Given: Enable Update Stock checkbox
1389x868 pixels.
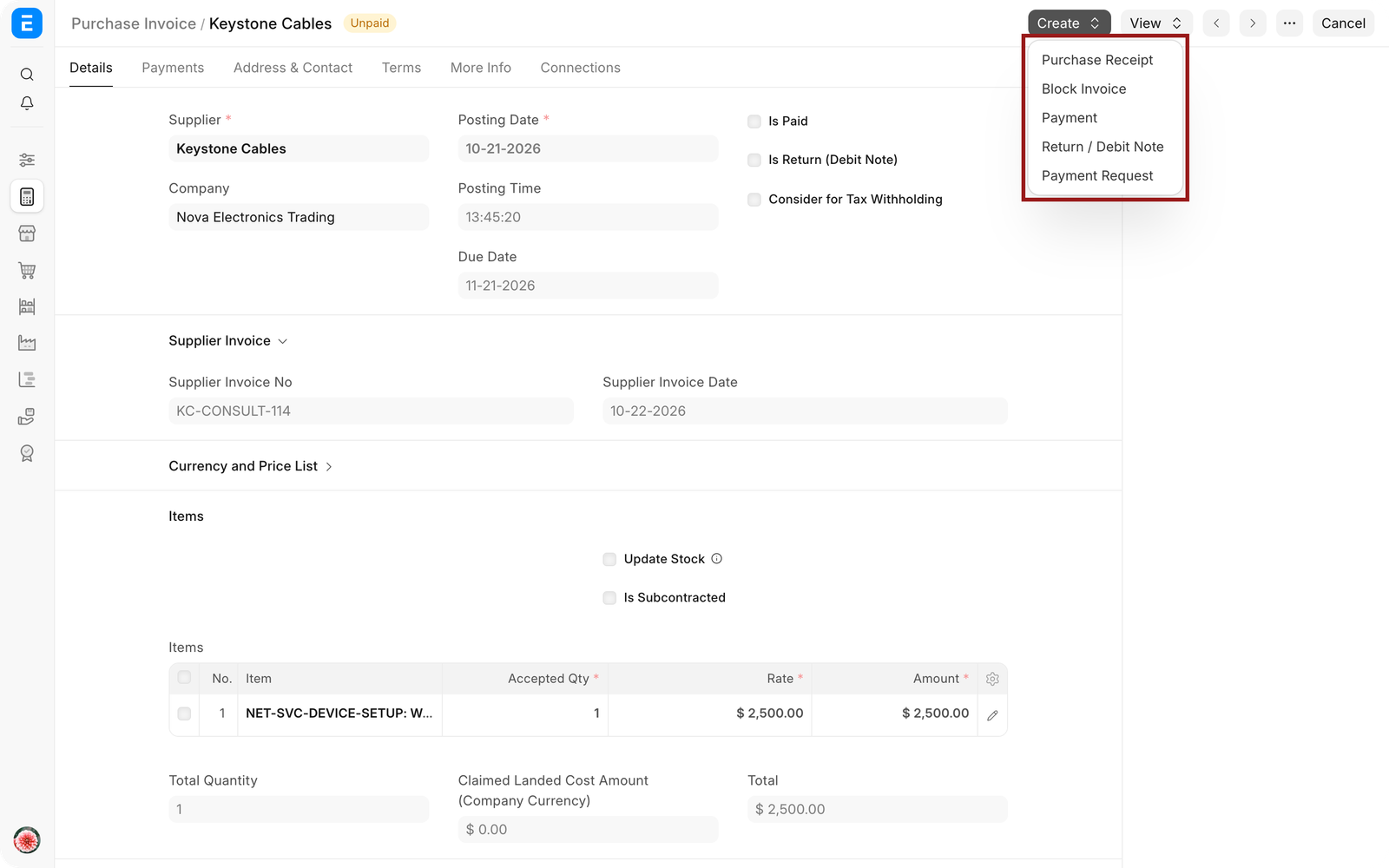Looking at the screenshot, I should tap(609, 559).
